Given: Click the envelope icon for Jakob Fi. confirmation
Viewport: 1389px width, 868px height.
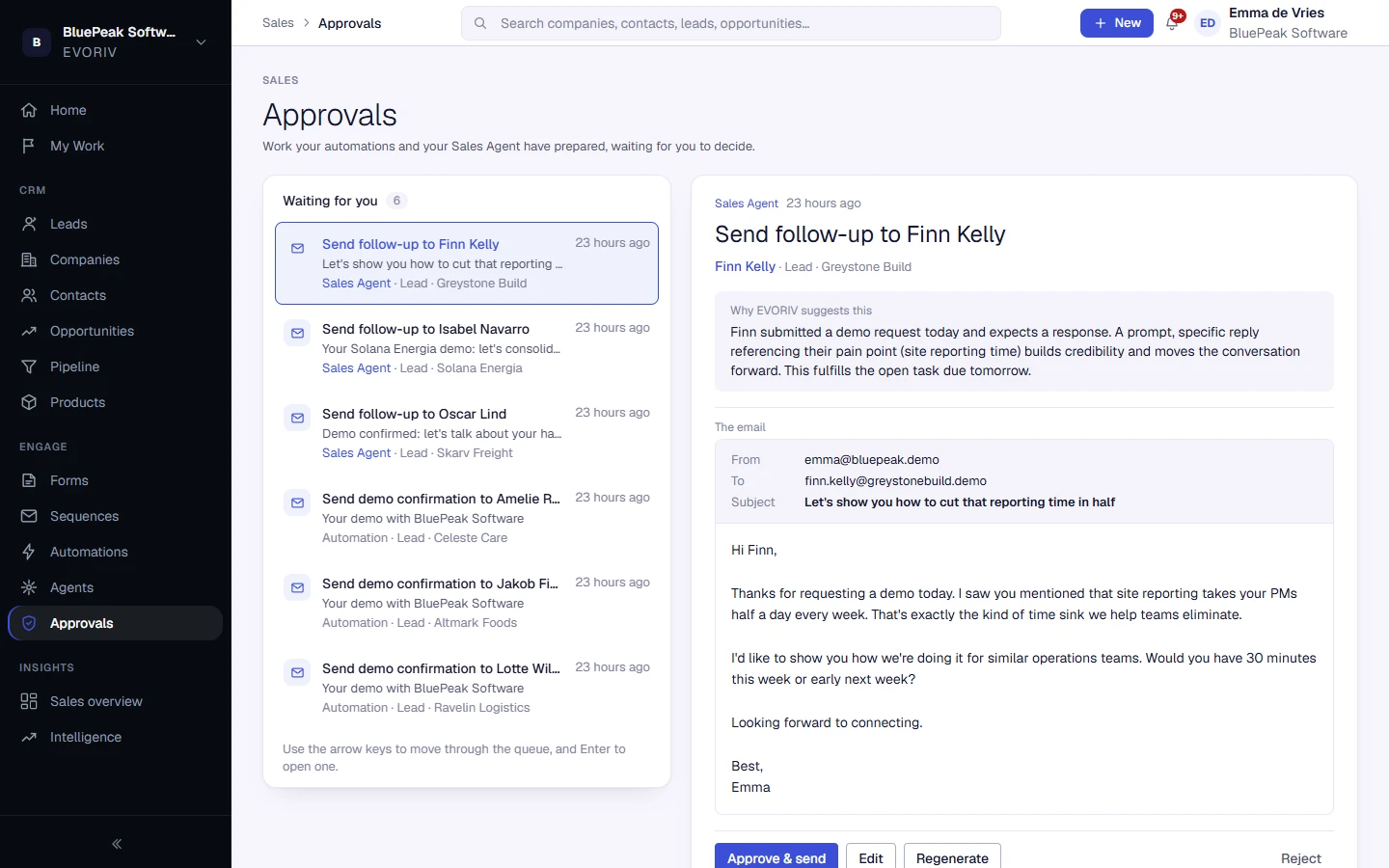Looking at the screenshot, I should click(297, 587).
